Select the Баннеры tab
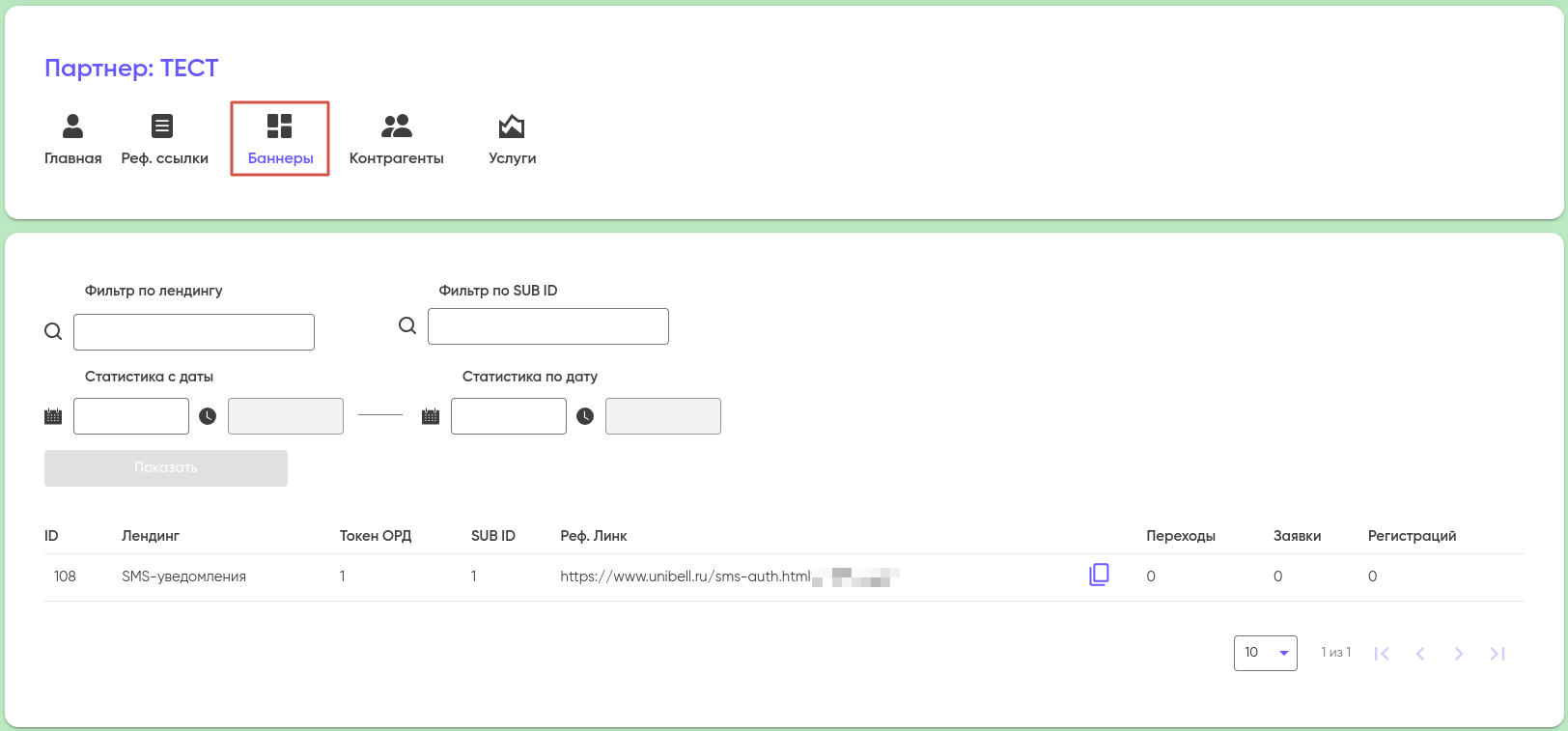The height and width of the screenshot is (731, 1568). tap(280, 139)
